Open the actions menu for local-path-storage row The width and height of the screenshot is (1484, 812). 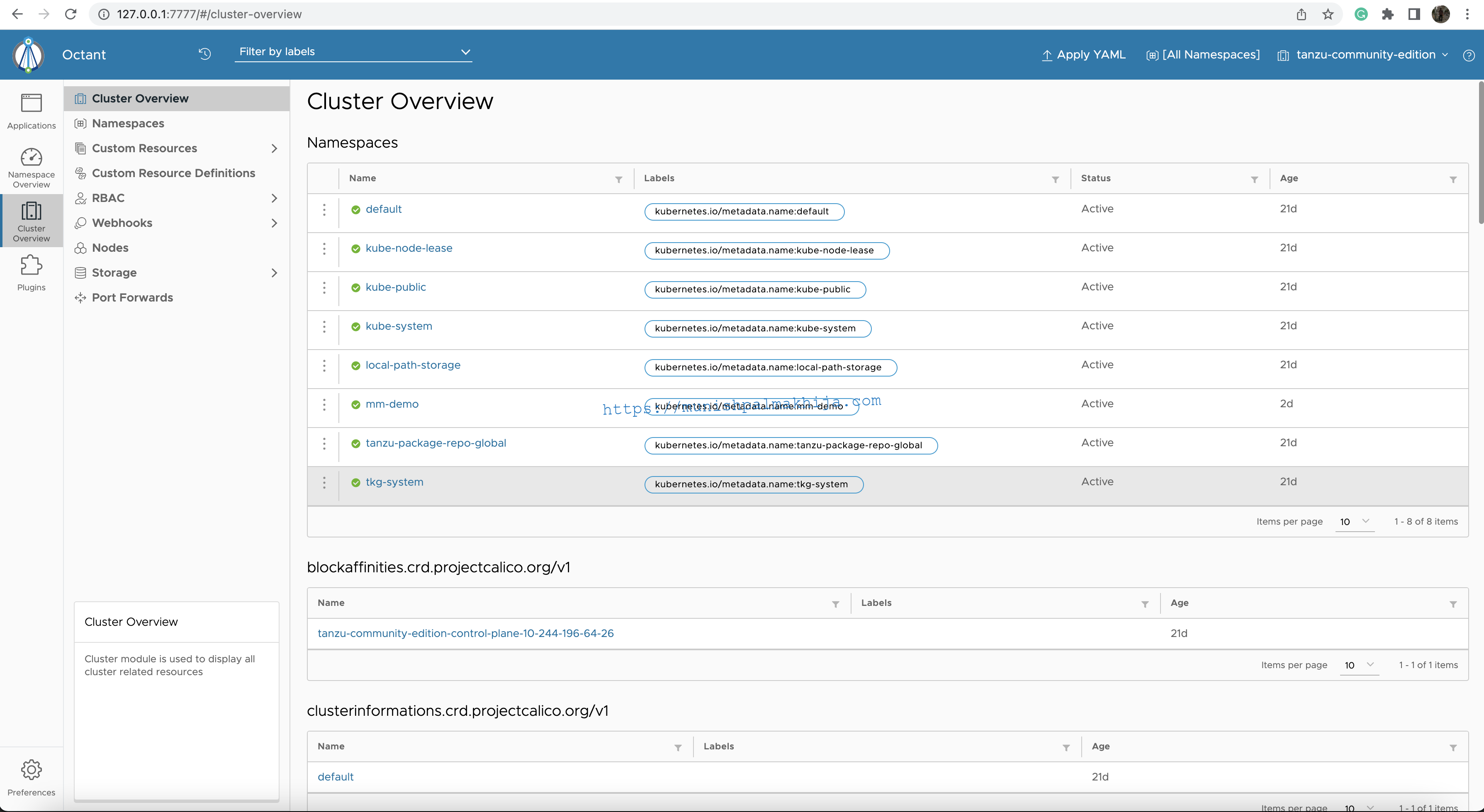pos(324,366)
